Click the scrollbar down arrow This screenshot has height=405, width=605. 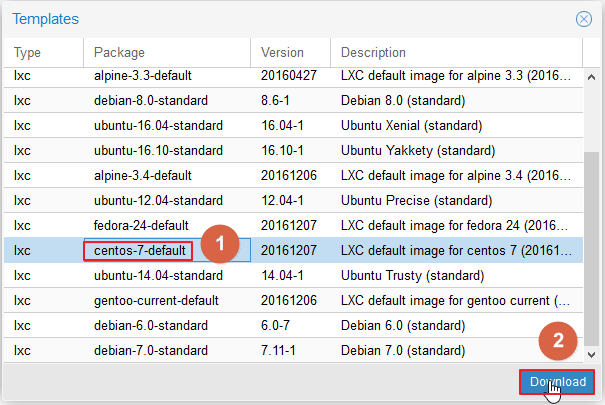click(591, 354)
